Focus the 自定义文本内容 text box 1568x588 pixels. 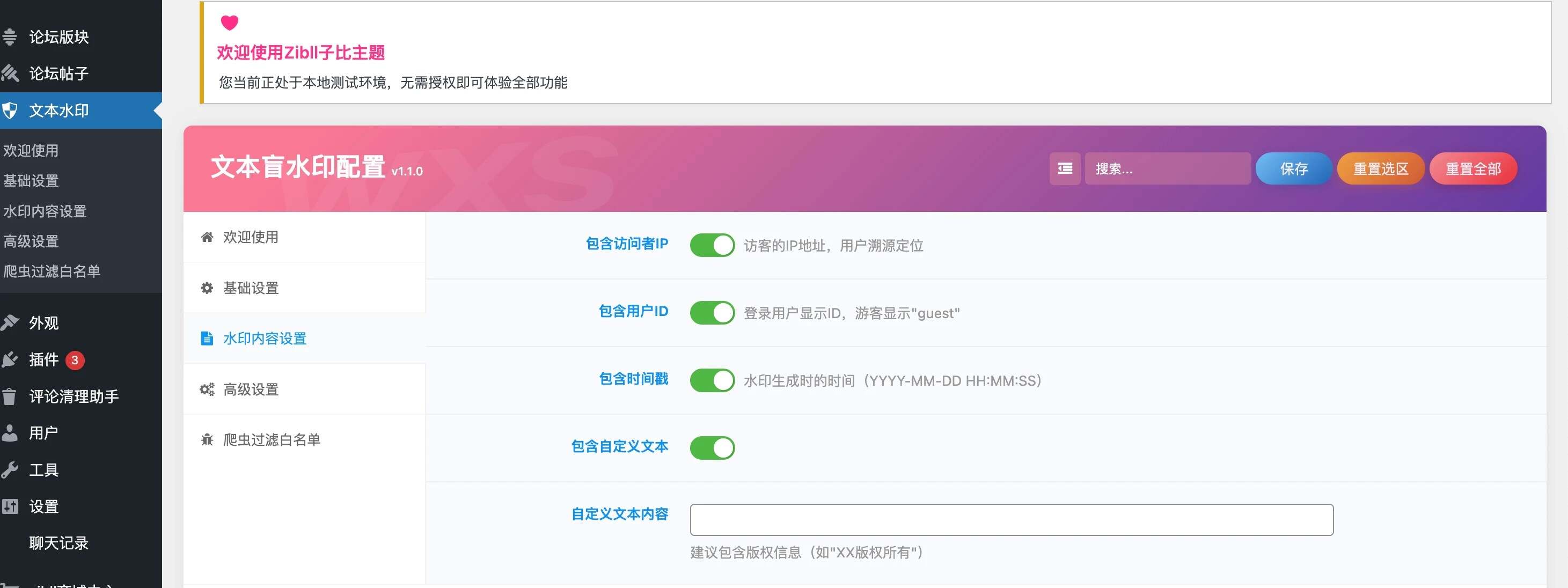tap(1011, 520)
